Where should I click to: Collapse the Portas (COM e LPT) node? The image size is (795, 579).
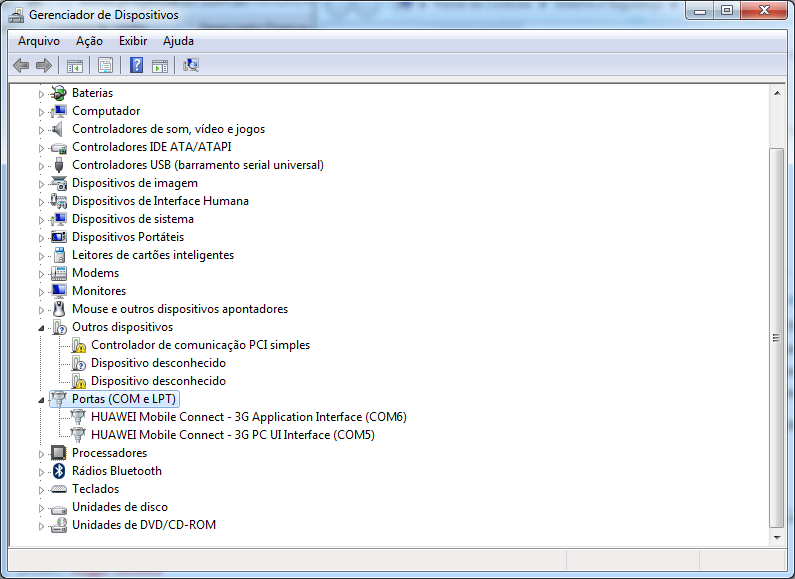coord(41,400)
